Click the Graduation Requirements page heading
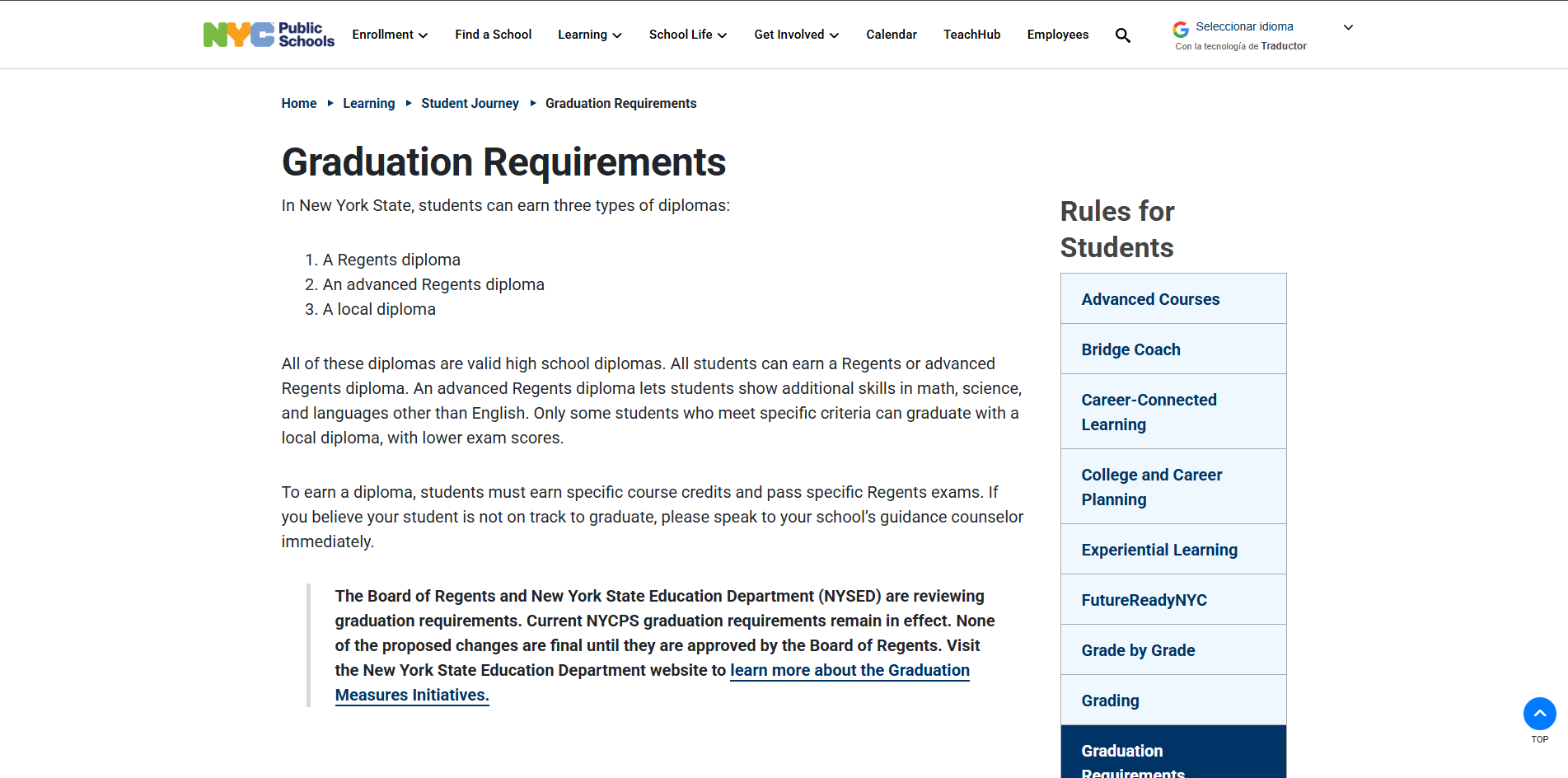1568x778 pixels. click(503, 162)
